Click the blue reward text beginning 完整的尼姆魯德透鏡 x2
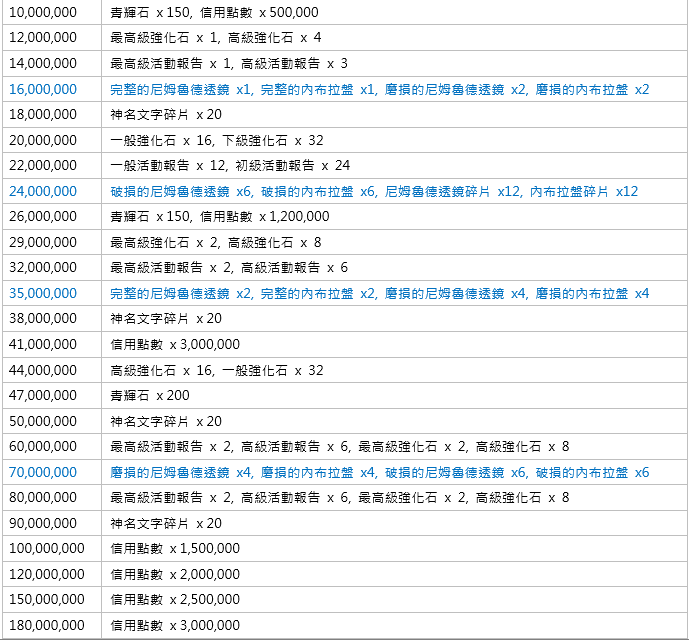This screenshot has height=640, width=689. click(x=379, y=293)
